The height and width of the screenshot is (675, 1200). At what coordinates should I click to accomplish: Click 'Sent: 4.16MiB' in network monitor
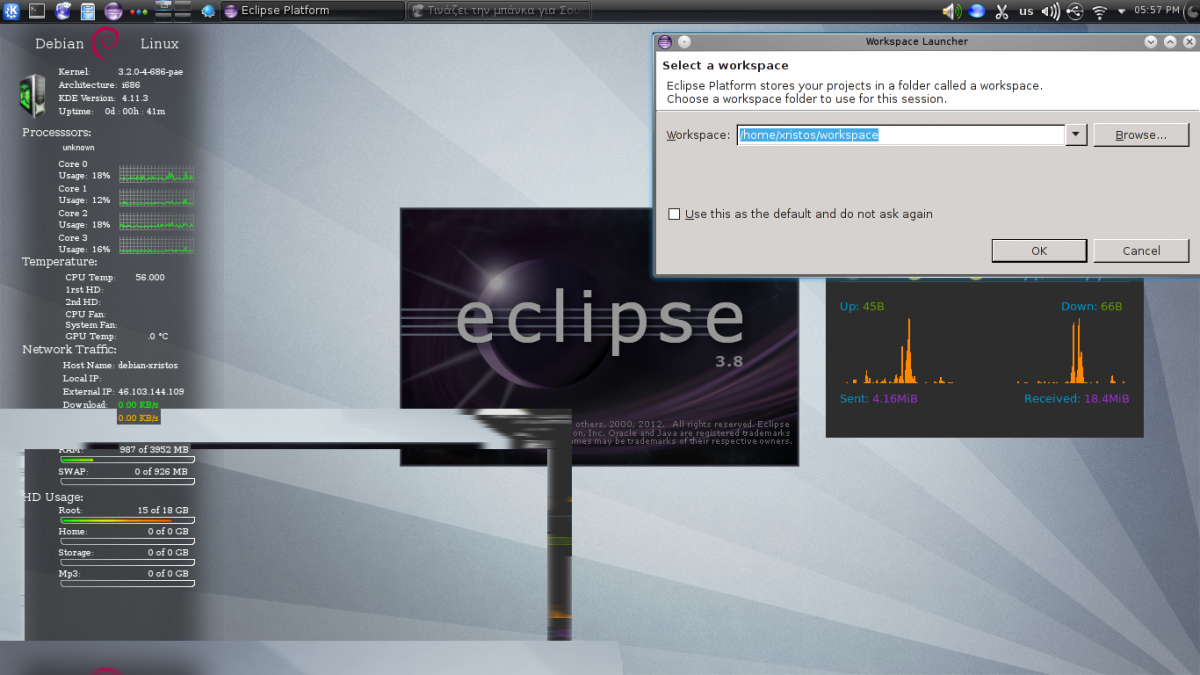pos(879,399)
